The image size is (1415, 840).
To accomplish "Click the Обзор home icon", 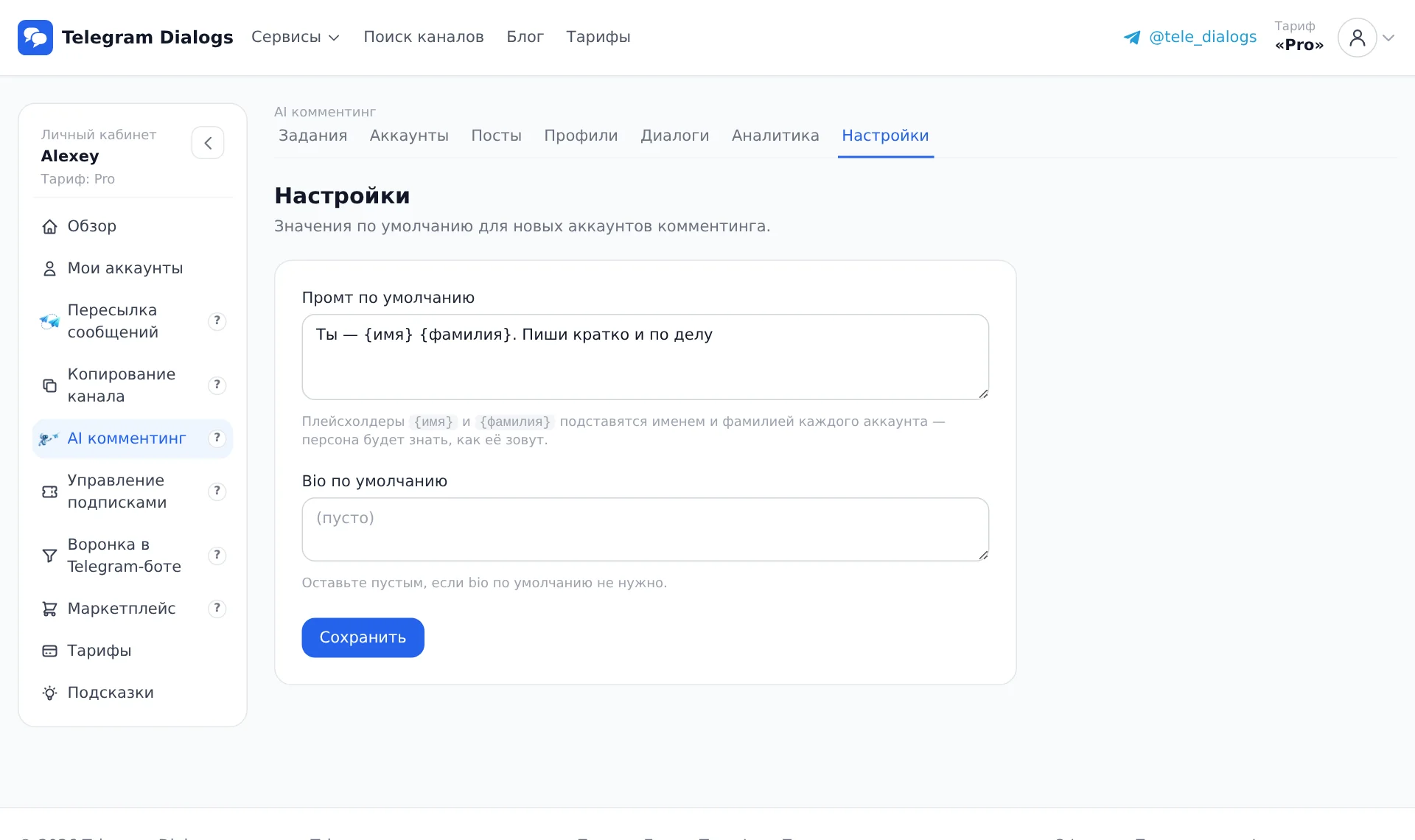I will [49, 226].
